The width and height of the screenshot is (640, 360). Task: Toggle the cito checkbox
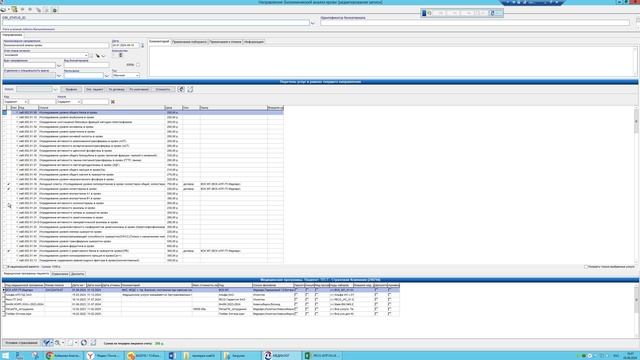click(x=138, y=64)
